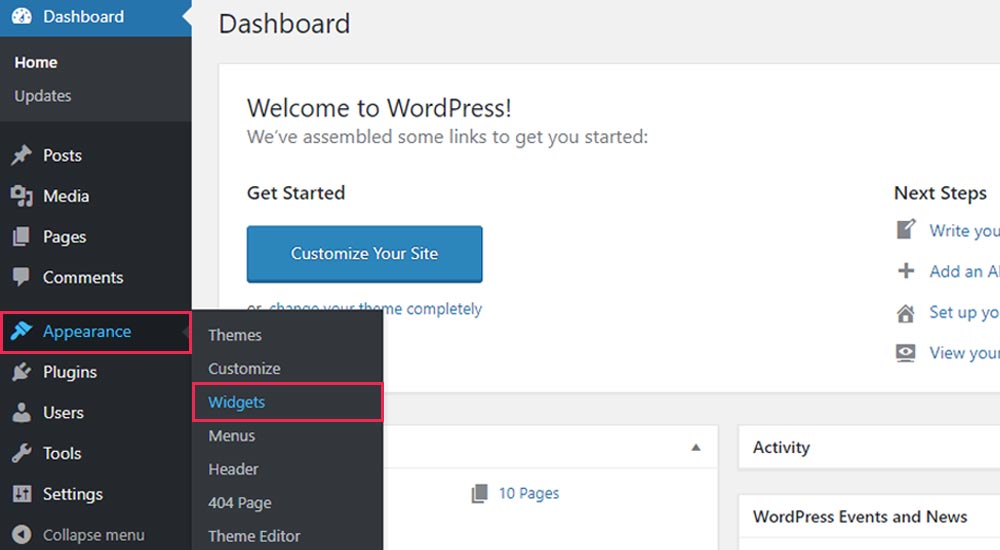Click the Plugins plug icon
The height and width of the screenshot is (550, 1000).
tap(22, 371)
